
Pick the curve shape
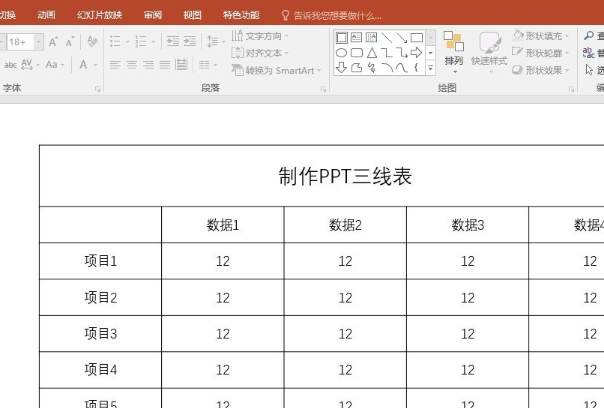click(401, 68)
